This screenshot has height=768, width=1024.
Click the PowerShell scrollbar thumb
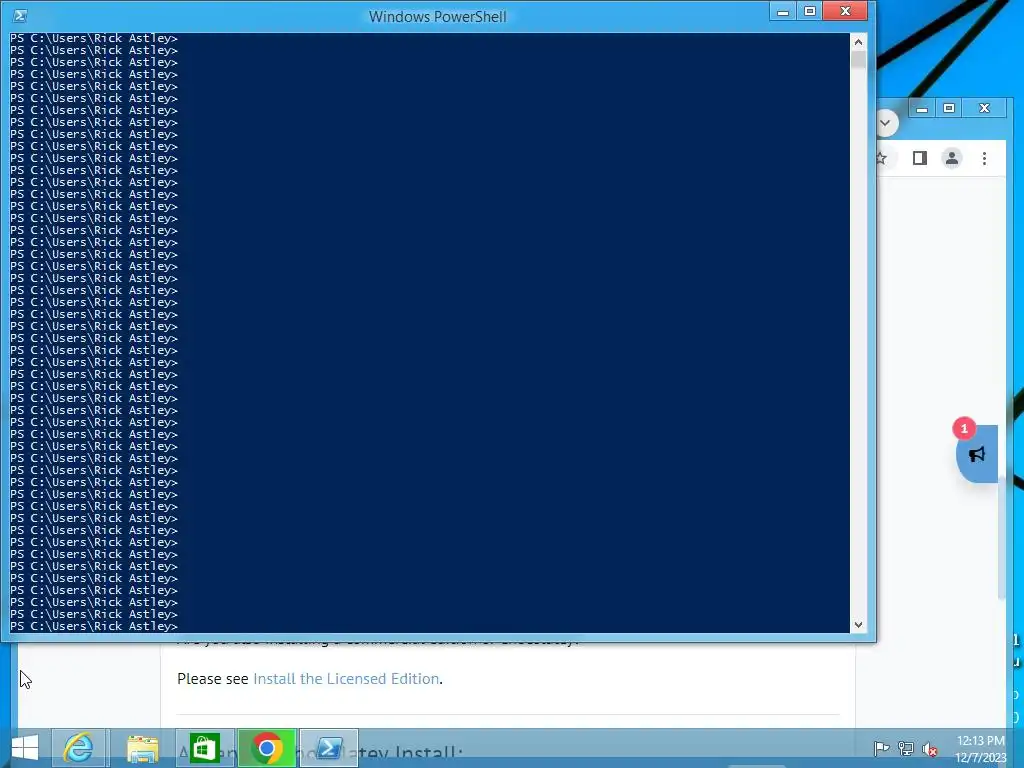pos(858,59)
